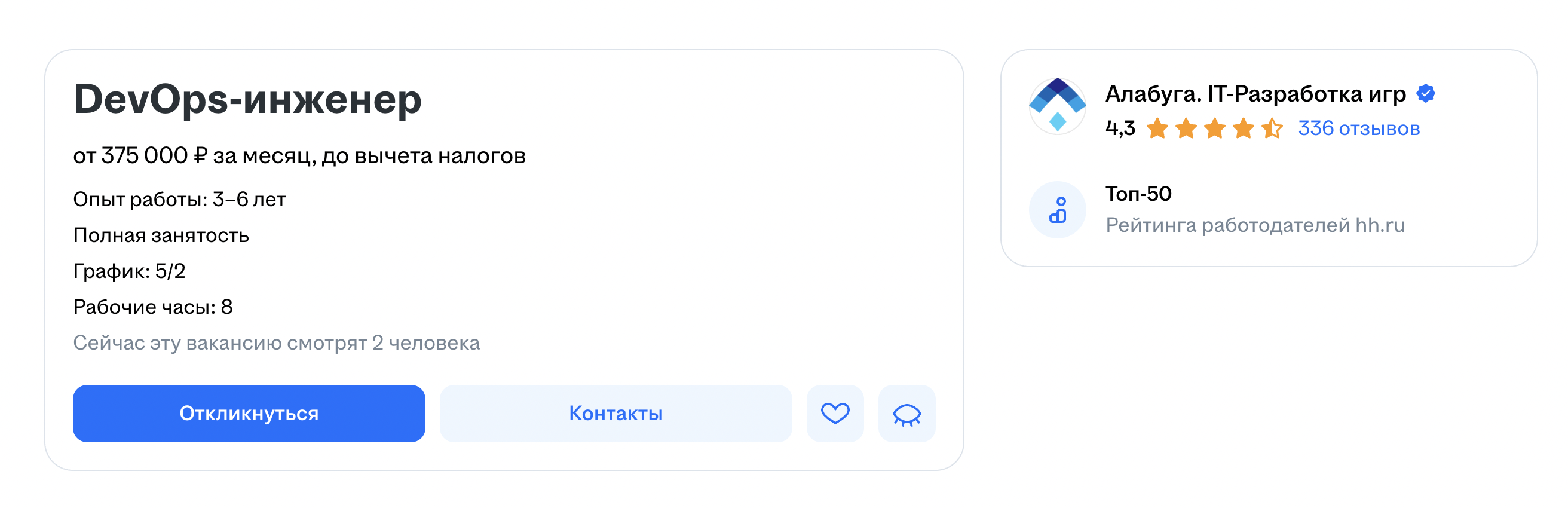1568x508 pixels.
Task: Click the third orange rating star
Action: pyautogui.click(x=1215, y=128)
